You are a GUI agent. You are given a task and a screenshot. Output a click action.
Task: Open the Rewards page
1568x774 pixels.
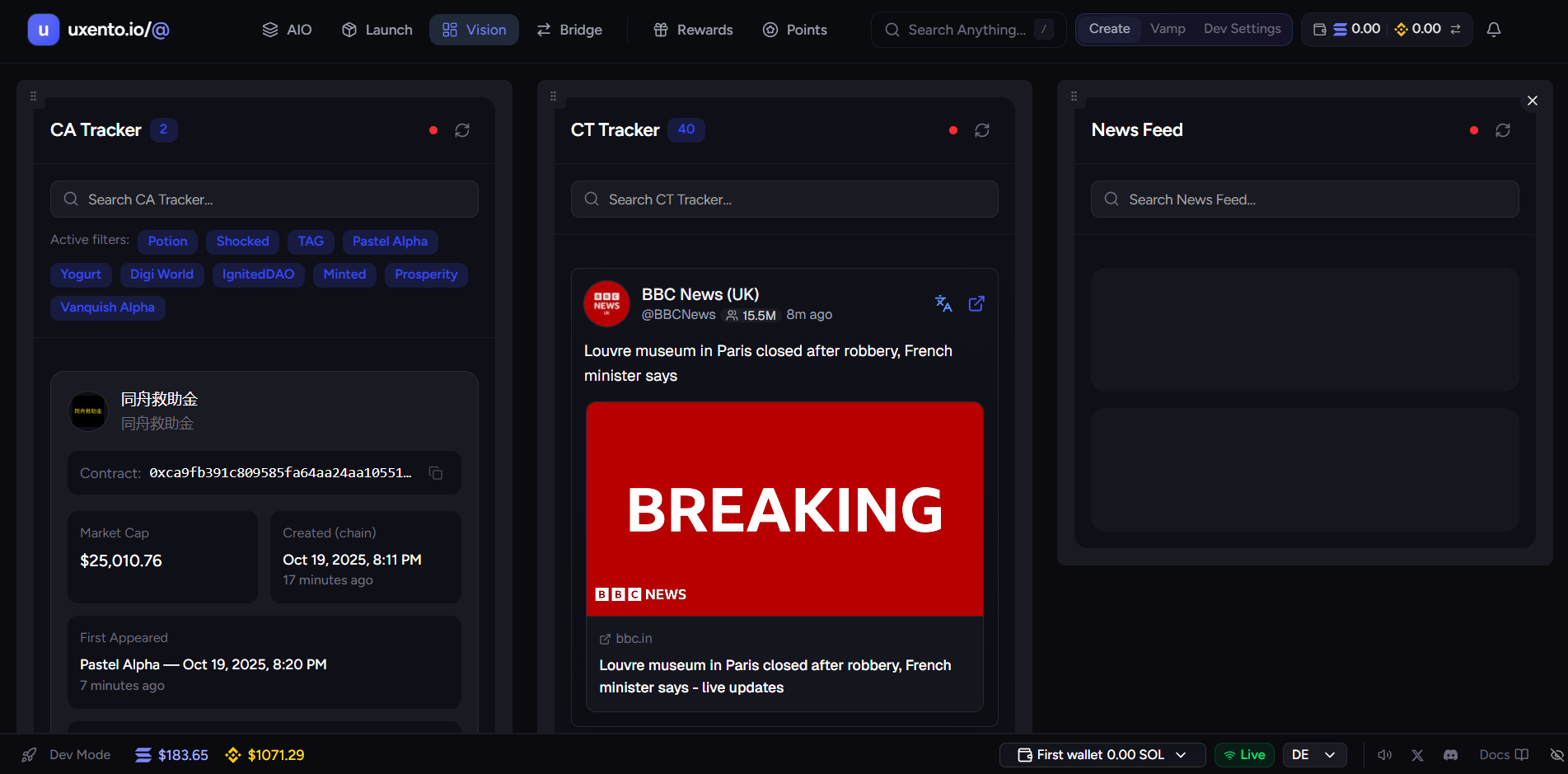point(693,30)
